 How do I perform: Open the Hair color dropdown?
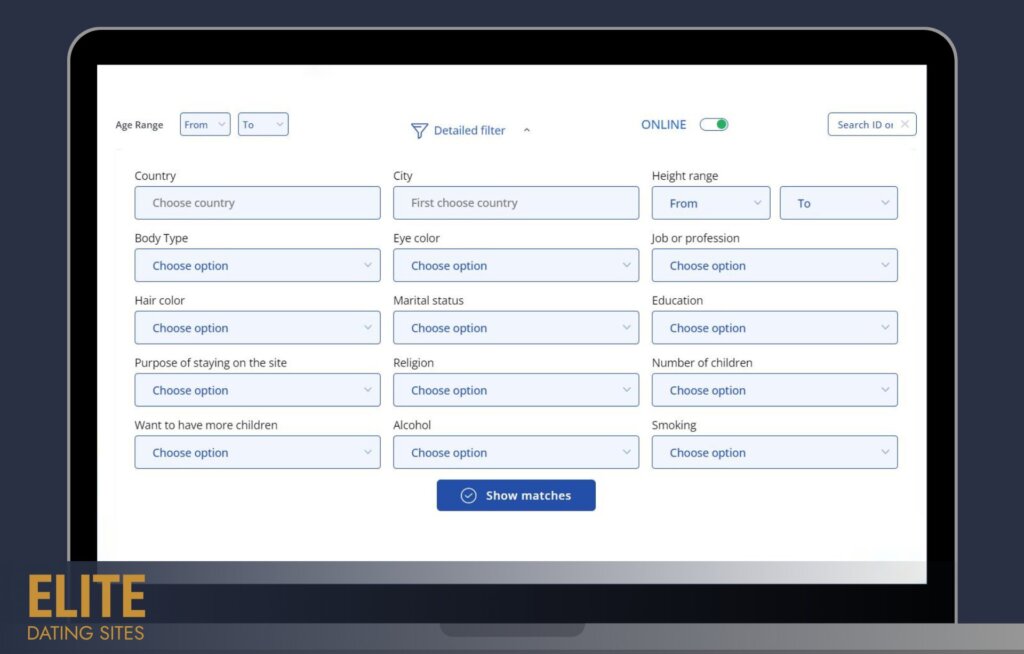[x=257, y=327]
